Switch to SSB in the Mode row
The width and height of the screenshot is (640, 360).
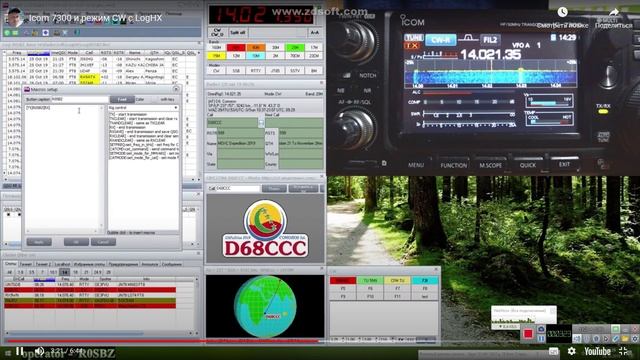point(236,71)
